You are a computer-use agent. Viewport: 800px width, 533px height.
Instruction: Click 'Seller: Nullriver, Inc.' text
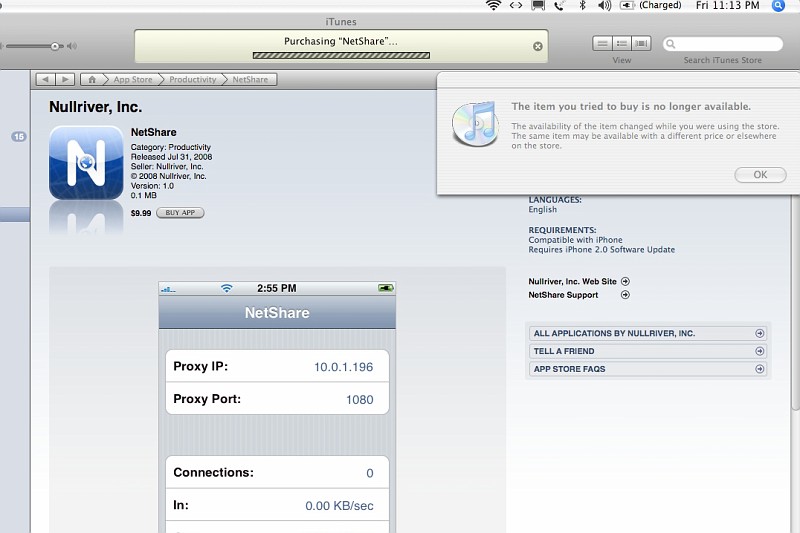[x=167, y=166]
